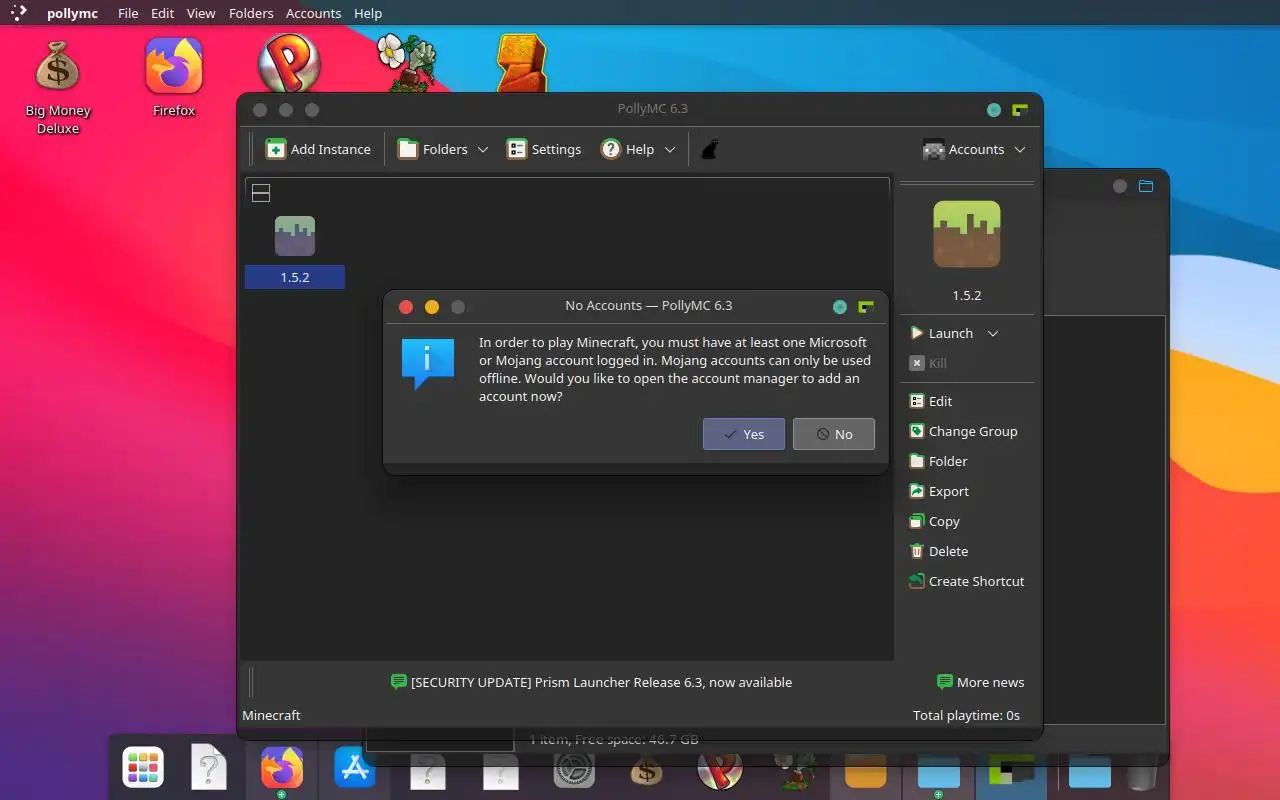Click Change Group in side panel

point(962,431)
